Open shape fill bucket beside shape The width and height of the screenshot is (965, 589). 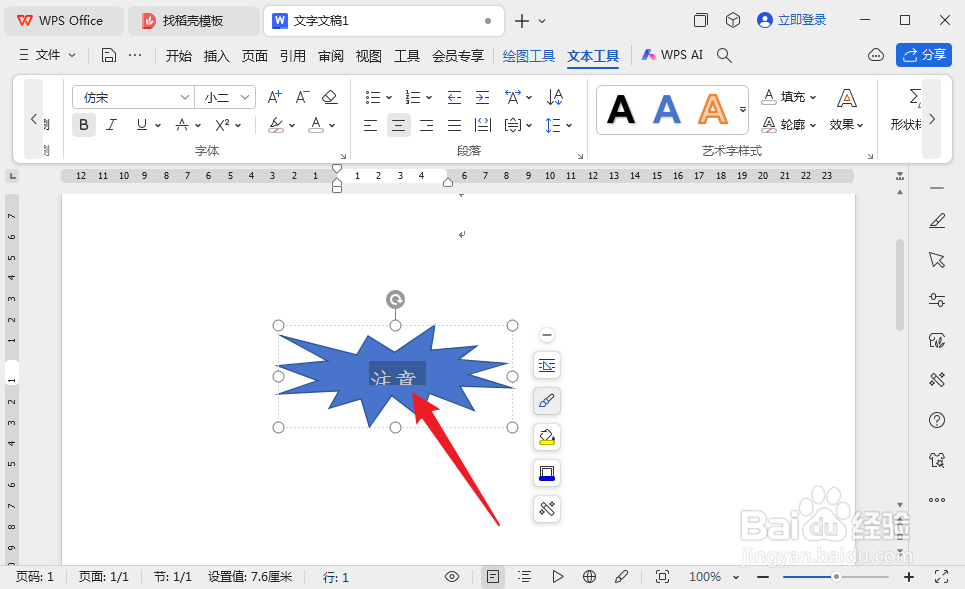[547, 437]
